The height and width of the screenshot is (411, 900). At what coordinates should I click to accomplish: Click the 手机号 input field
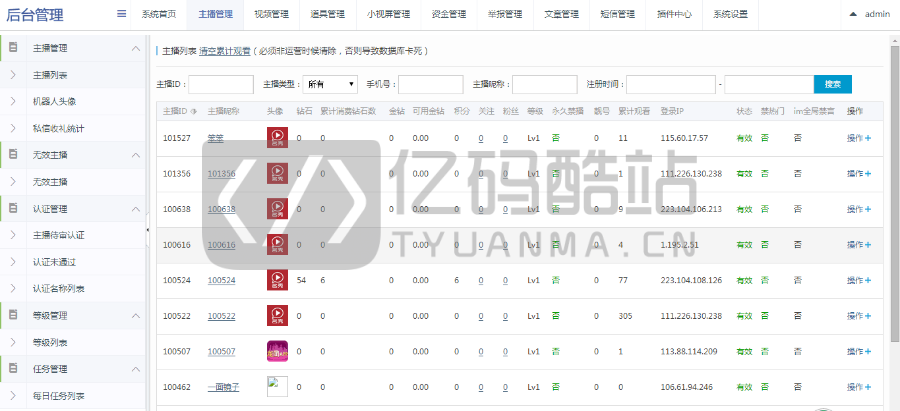pos(430,84)
